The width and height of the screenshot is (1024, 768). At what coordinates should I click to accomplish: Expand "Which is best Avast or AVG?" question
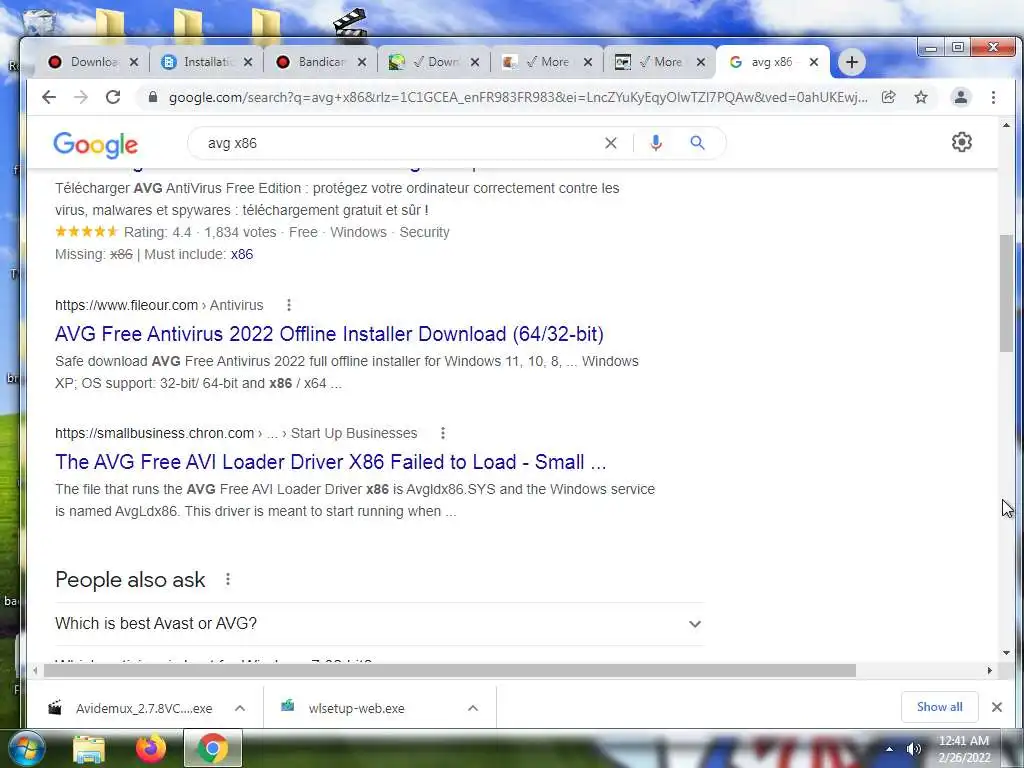[379, 624]
